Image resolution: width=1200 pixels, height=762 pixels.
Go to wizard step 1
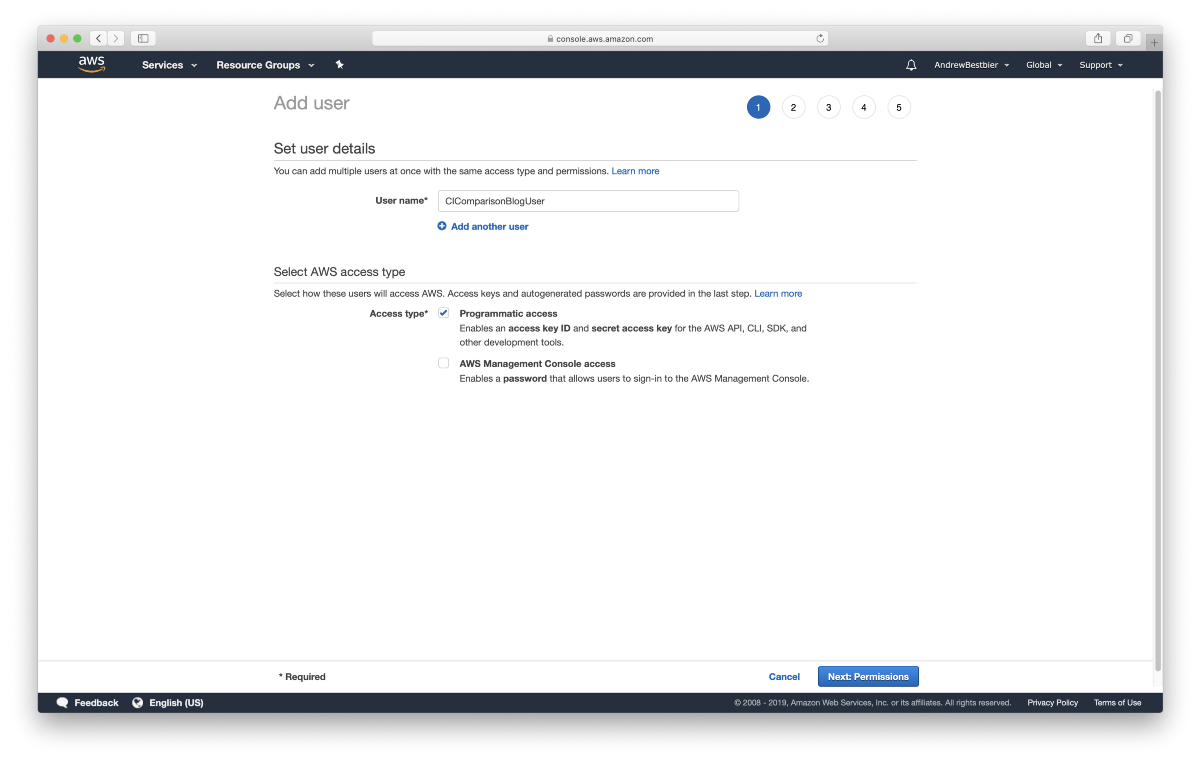758,107
